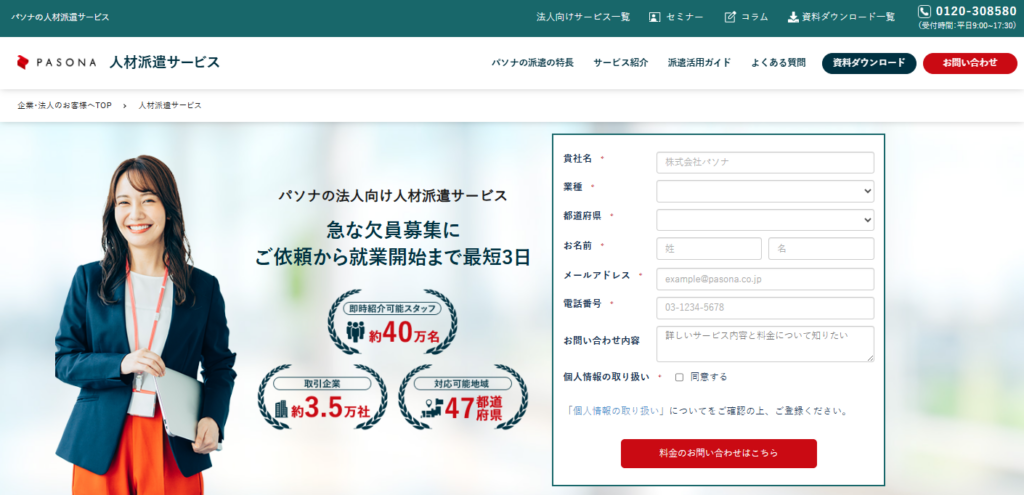1024x495 pixels.
Task: Click the メールアドレス input field
Action: (765, 279)
